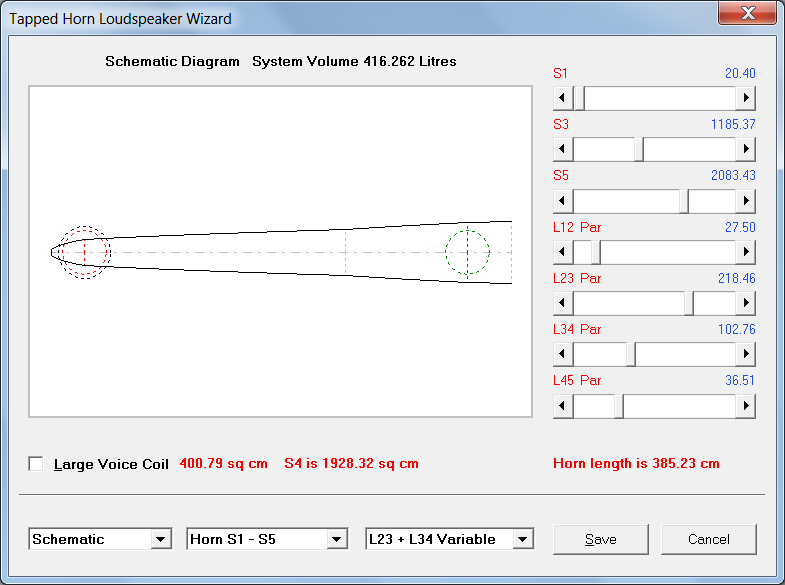Click the Save button
The width and height of the screenshot is (785, 585).
pyautogui.click(x=601, y=539)
